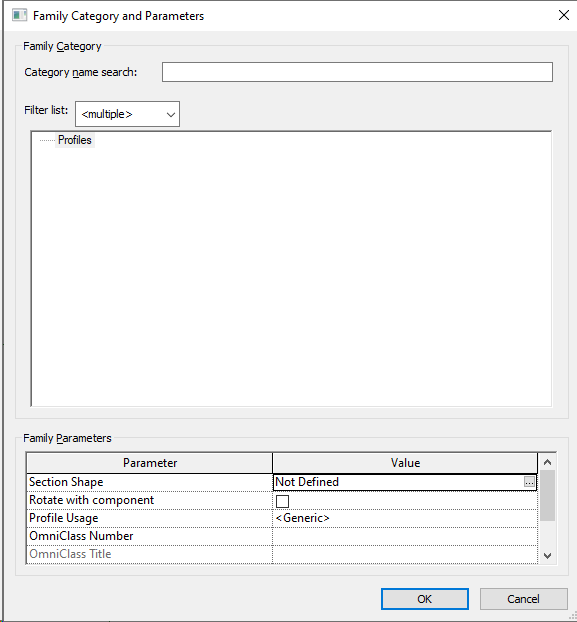Select OmniClass Number parameter label
The image size is (577, 622).
(81, 536)
